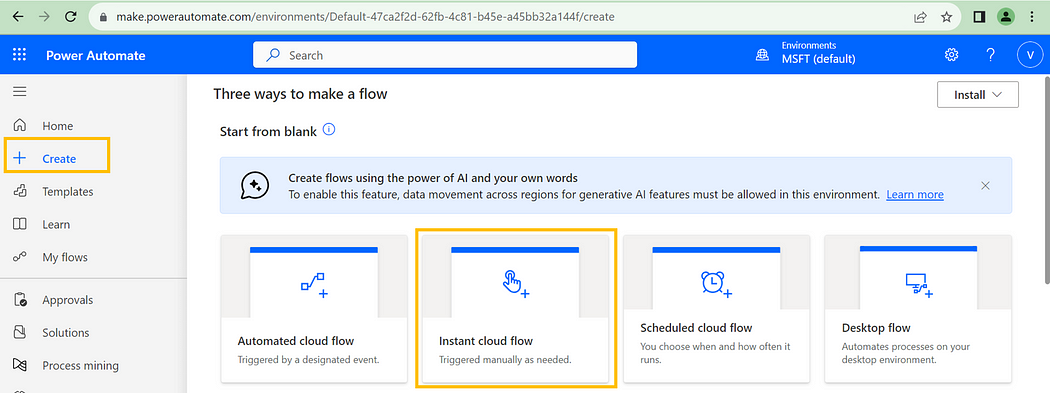The image size is (1050, 393).
Task: Expand the Install dropdown button
Action: point(978,94)
